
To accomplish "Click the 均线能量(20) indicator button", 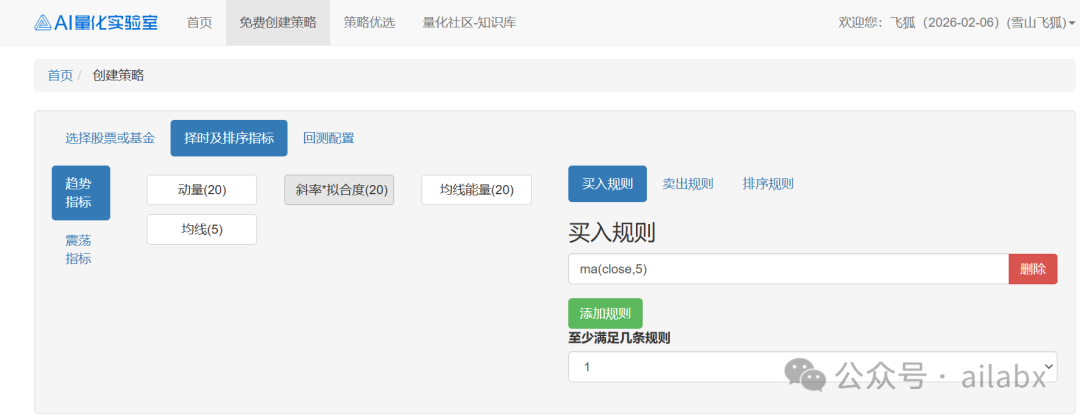I will tap(477, 189).
